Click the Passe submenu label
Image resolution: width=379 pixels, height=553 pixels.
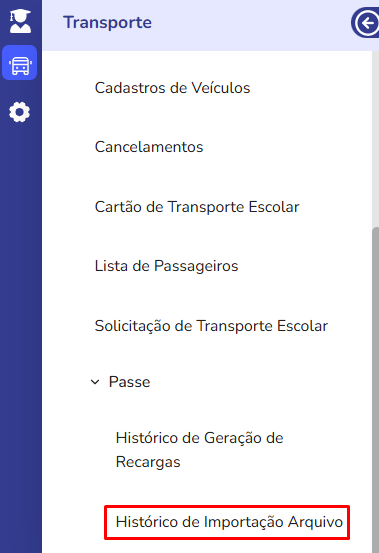[x=129, y=382]
